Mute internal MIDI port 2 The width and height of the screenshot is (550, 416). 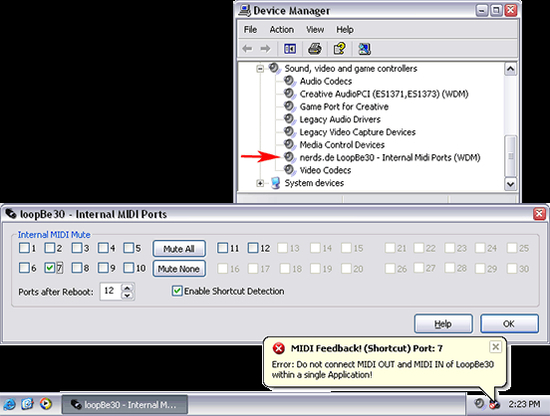[50, 248]
